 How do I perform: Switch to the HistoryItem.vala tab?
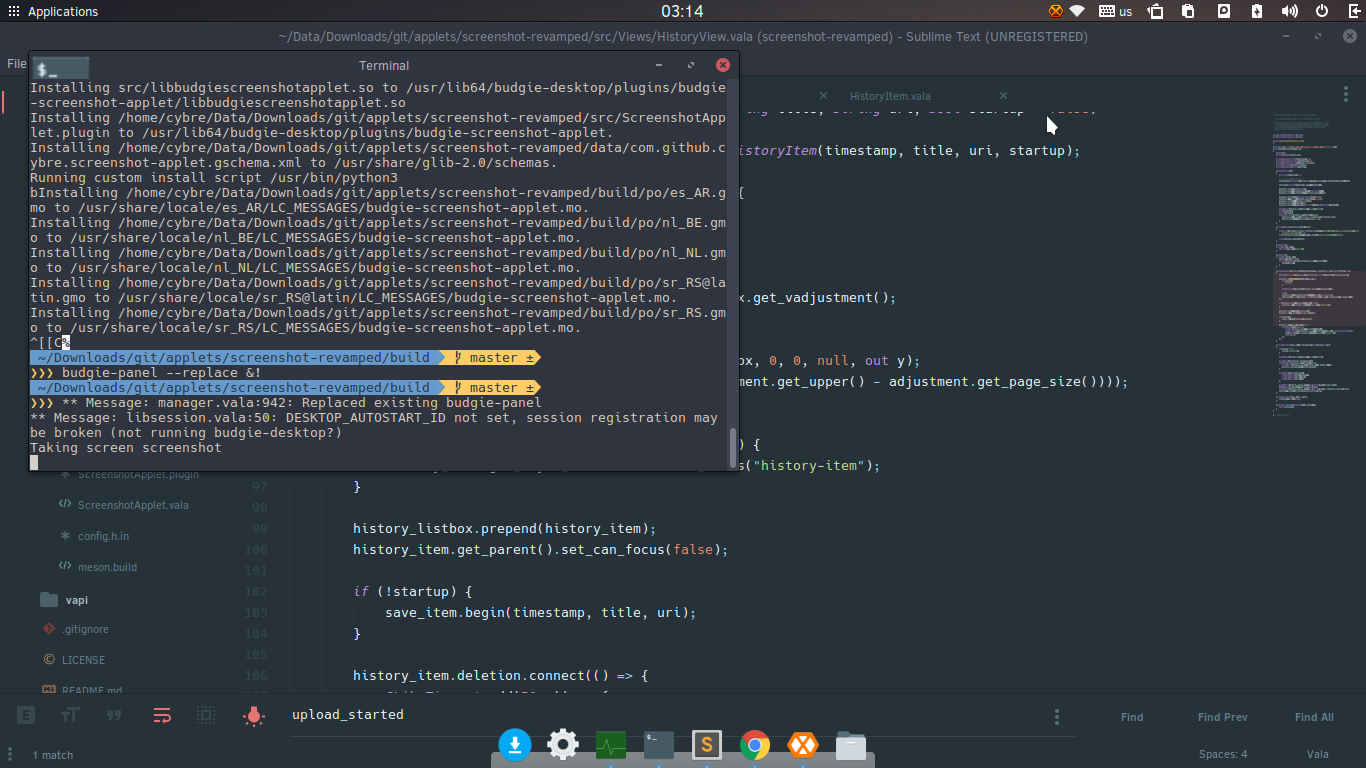coord(890,96)
